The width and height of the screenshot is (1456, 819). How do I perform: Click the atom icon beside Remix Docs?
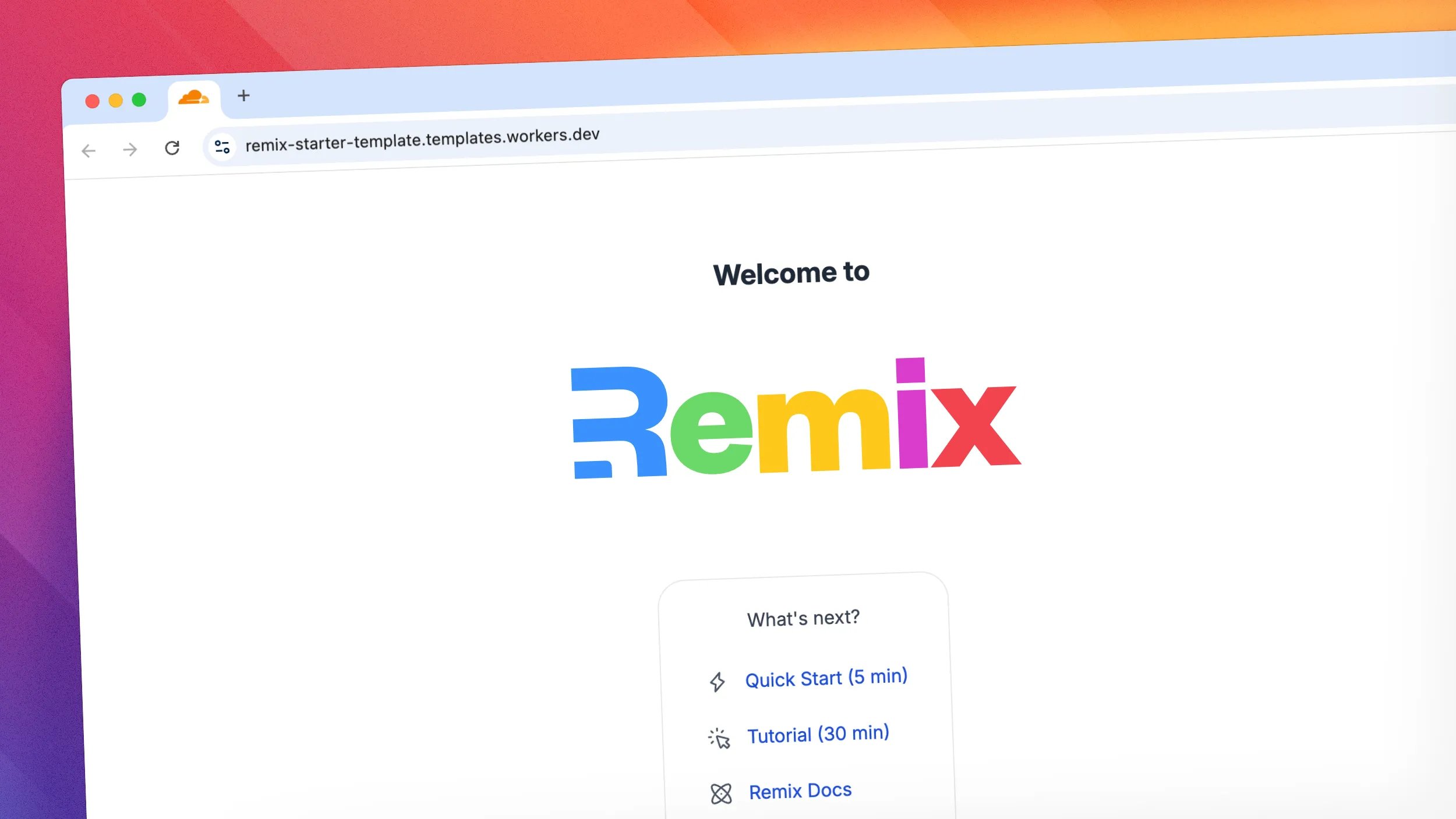pyautogui.click(x=721, y=793)
